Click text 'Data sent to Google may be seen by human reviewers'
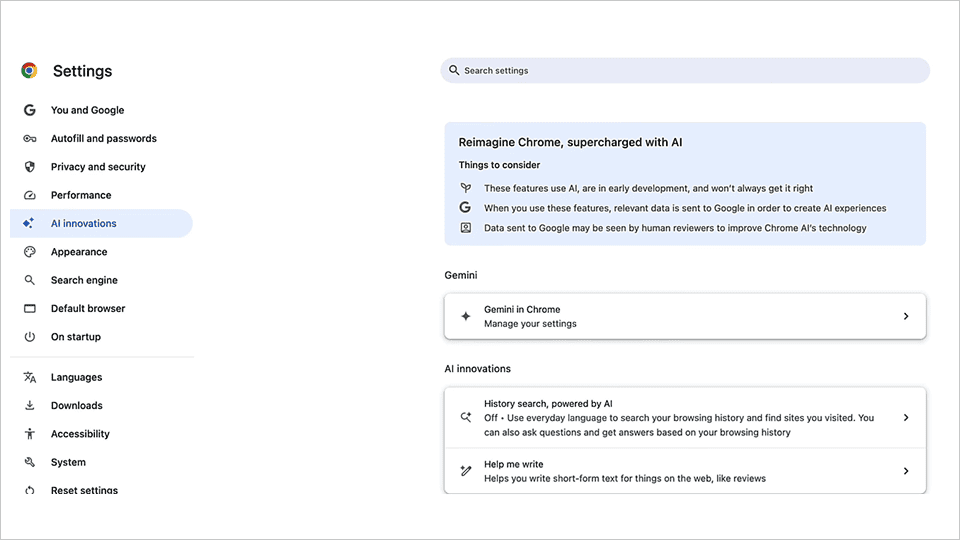Screen dimensions: 960x540 [675, 228]
